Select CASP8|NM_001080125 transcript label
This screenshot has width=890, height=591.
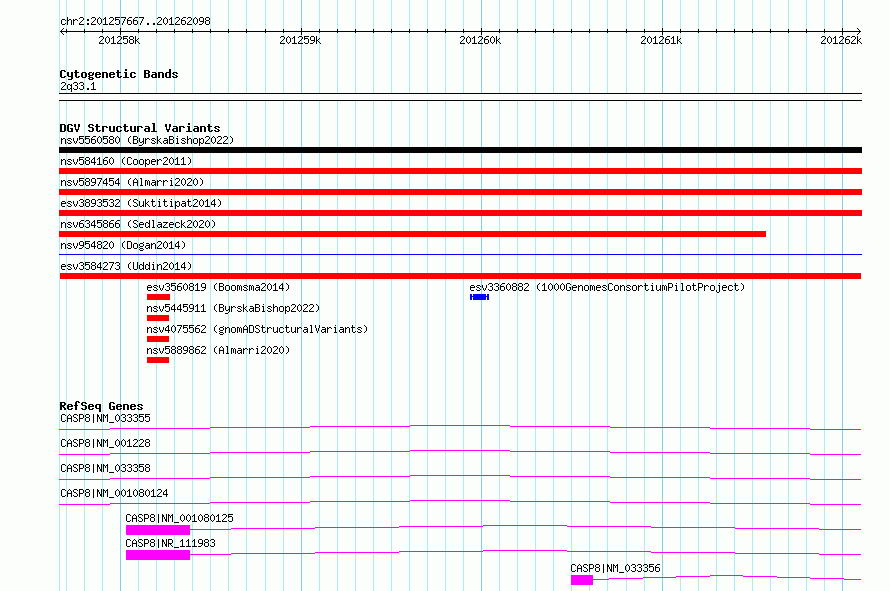pyautogui.click(x=179, y=518)
